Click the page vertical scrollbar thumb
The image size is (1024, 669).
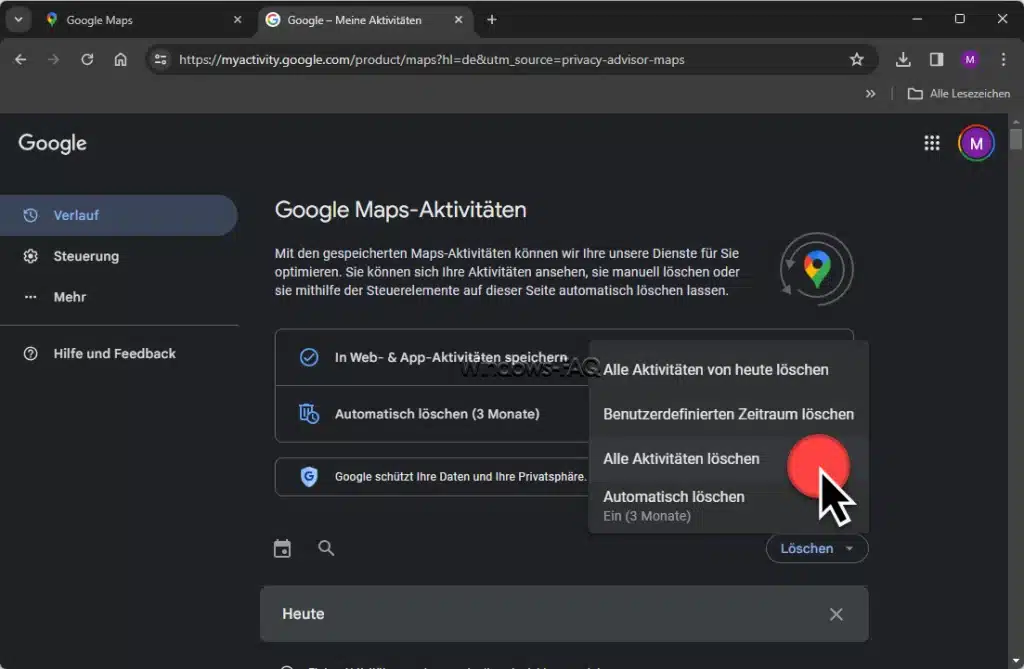[1016, 139]
